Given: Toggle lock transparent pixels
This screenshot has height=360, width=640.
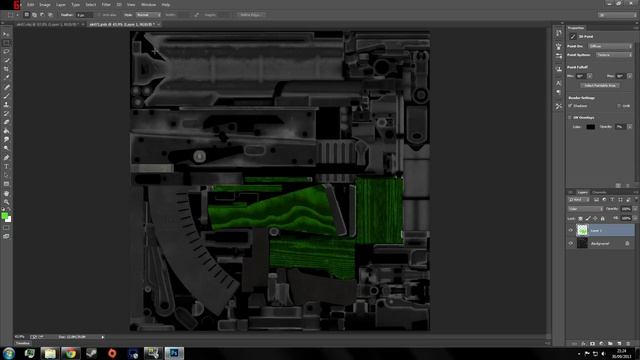Looking at the screenshot, I should pyautogui.click(x=580, y=219).
